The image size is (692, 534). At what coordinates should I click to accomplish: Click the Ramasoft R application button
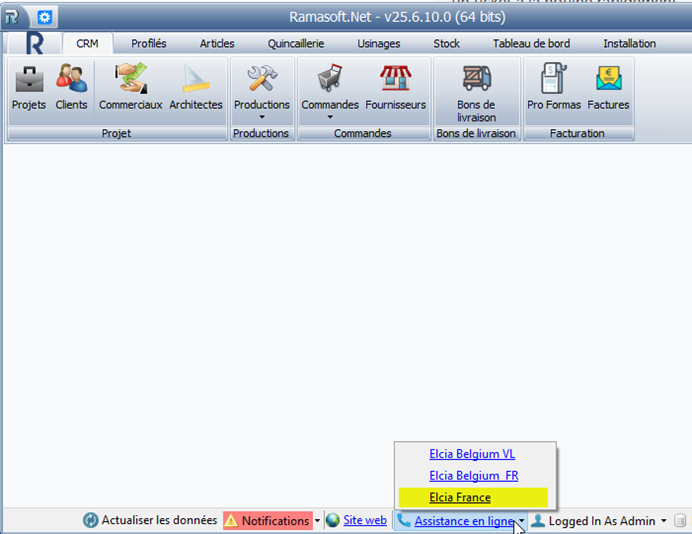click(32, 44)
